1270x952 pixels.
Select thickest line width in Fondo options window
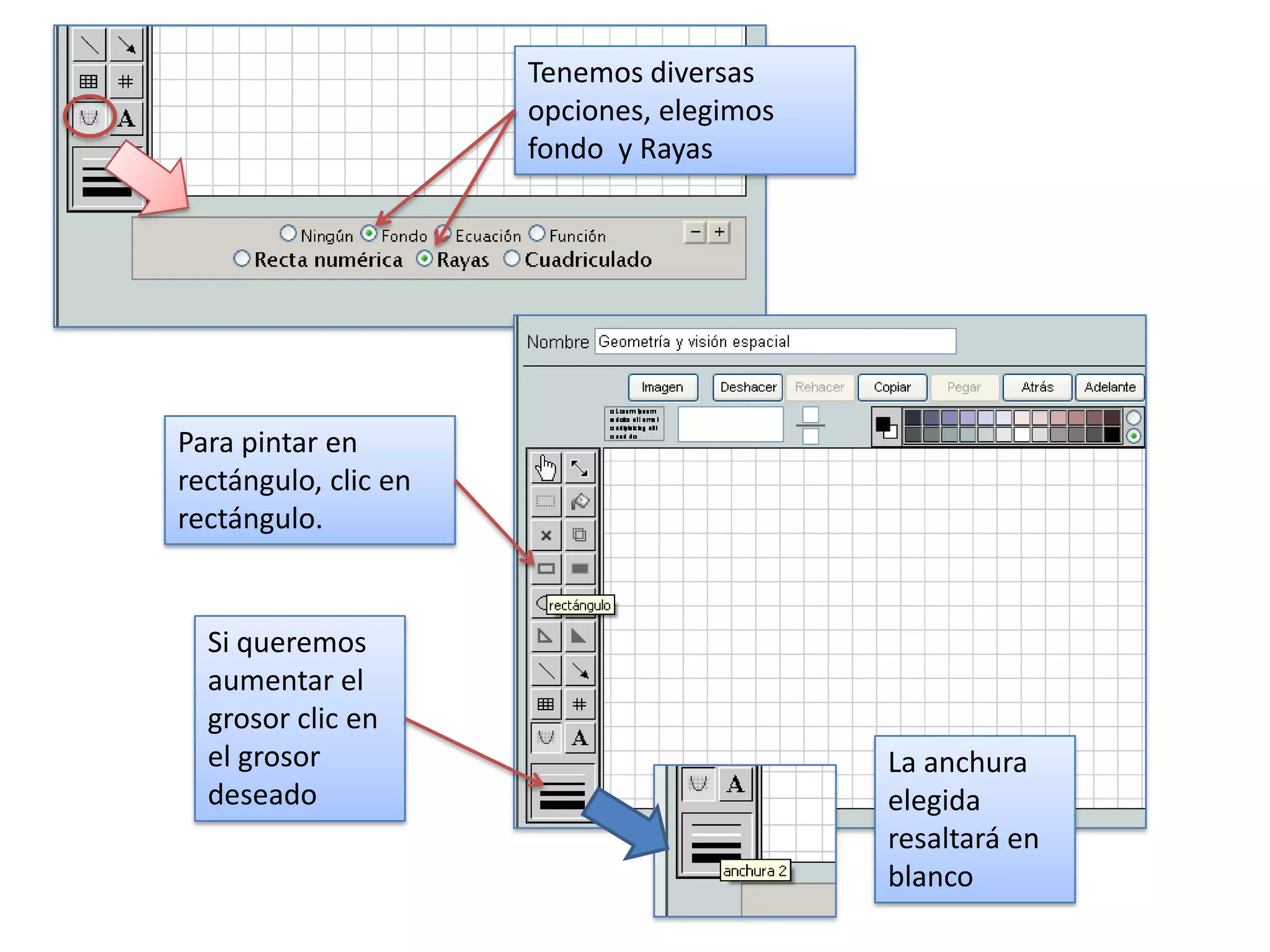[107, 192]
